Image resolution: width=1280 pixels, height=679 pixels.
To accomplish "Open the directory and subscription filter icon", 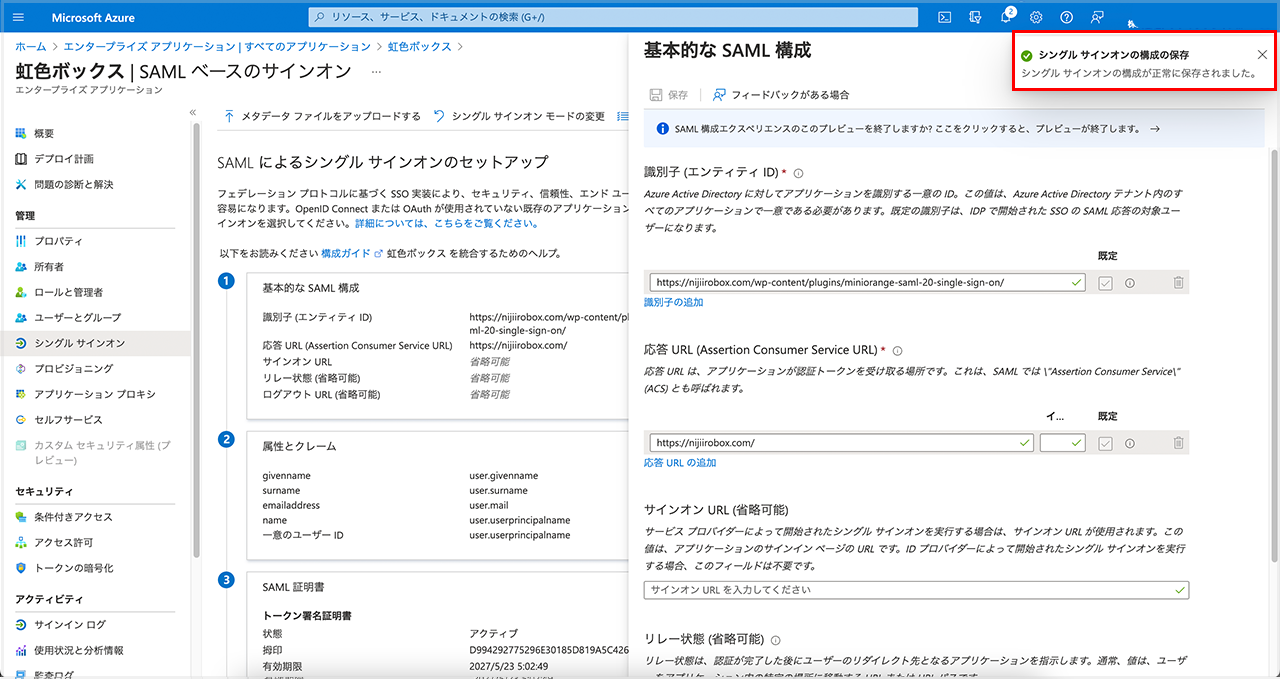I will (x=975, y=17).
